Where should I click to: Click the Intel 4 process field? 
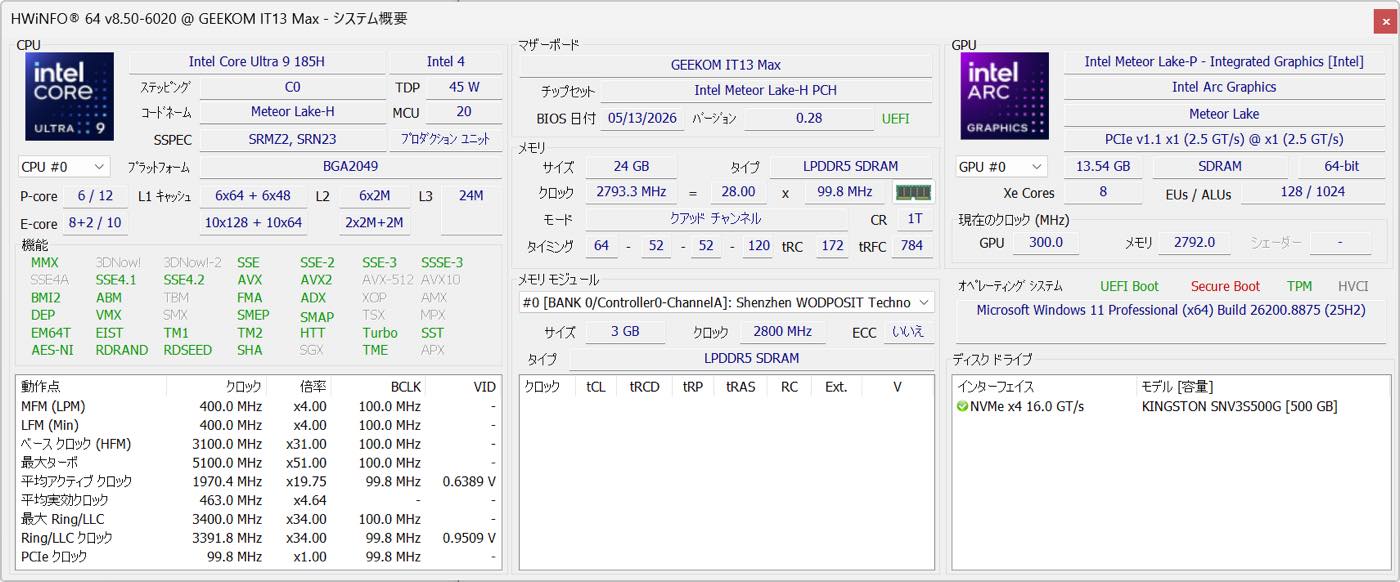coord(445,62)
